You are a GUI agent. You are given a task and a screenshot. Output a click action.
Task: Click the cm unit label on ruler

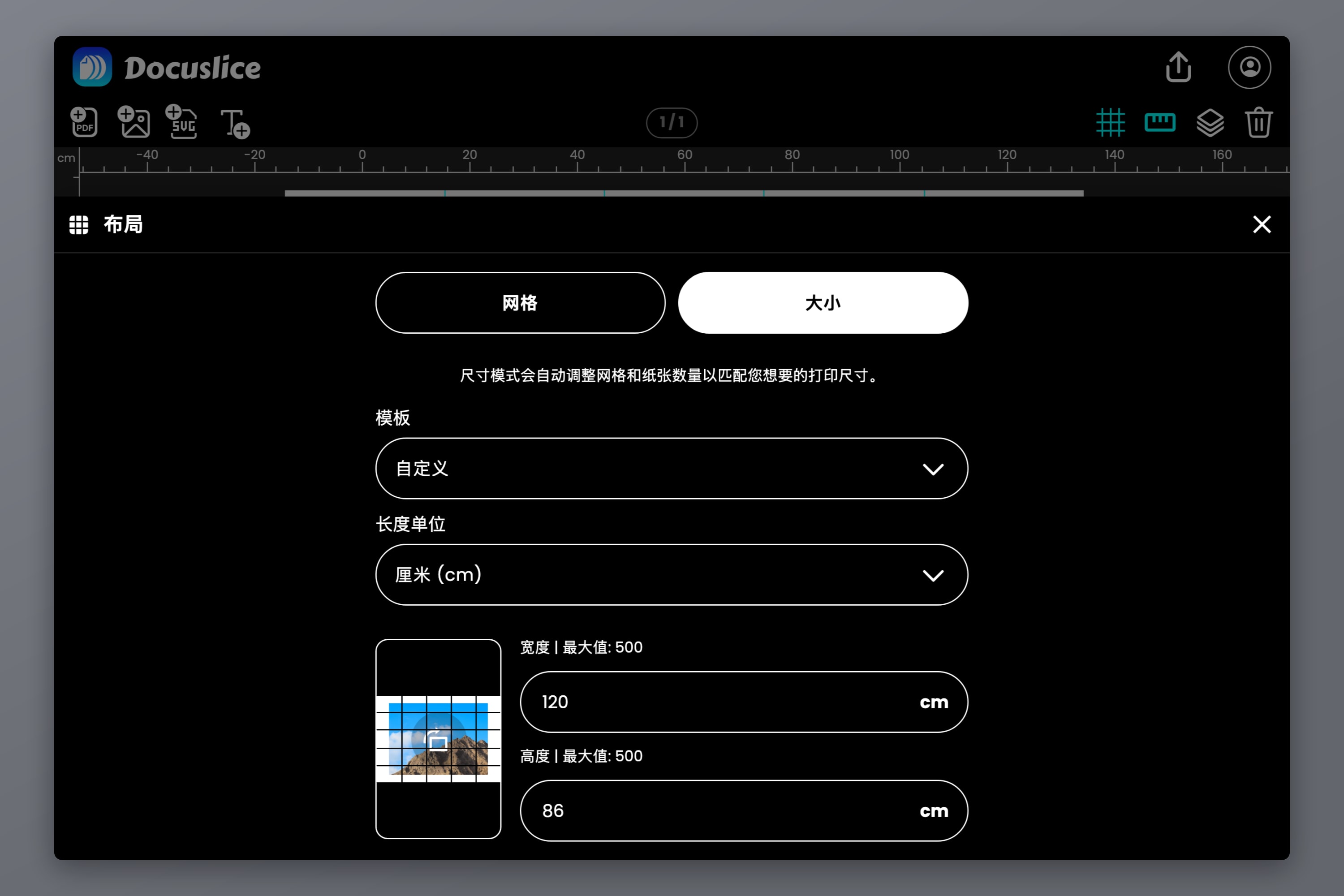click(x=66, y=158)
